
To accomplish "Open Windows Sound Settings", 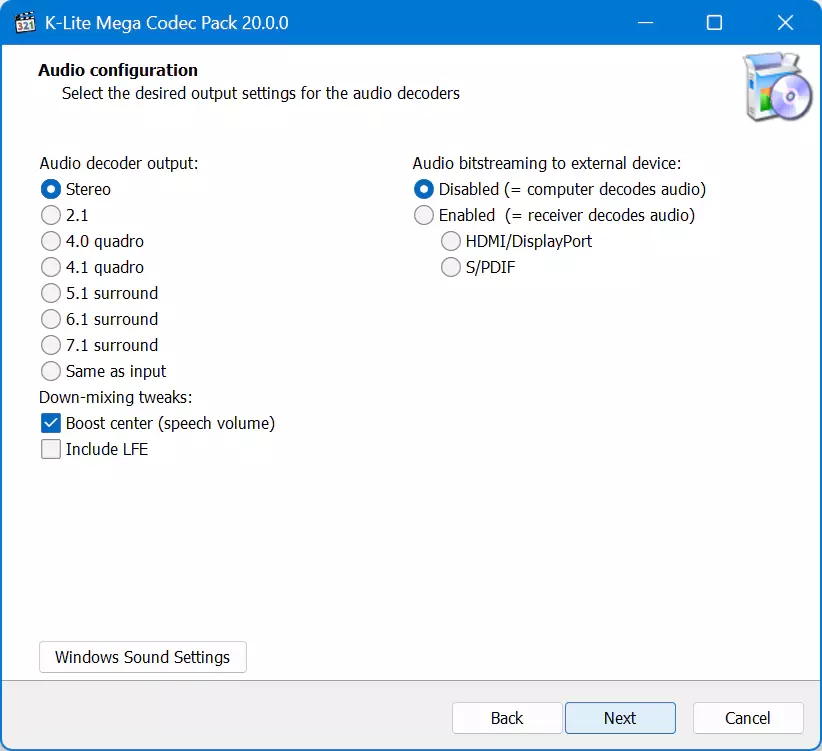I will 143,657.
